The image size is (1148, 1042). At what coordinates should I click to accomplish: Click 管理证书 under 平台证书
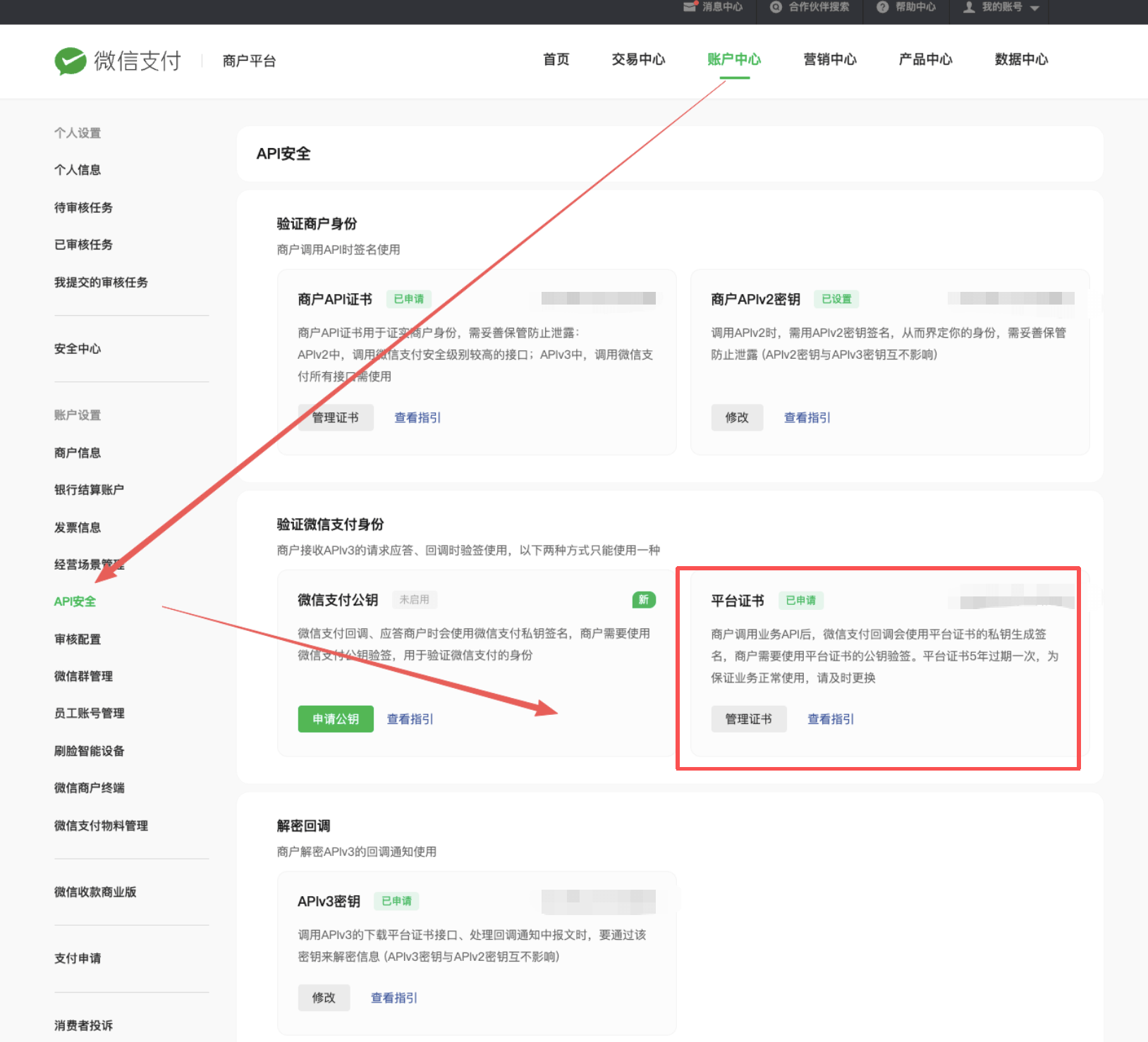pos(749,719)
